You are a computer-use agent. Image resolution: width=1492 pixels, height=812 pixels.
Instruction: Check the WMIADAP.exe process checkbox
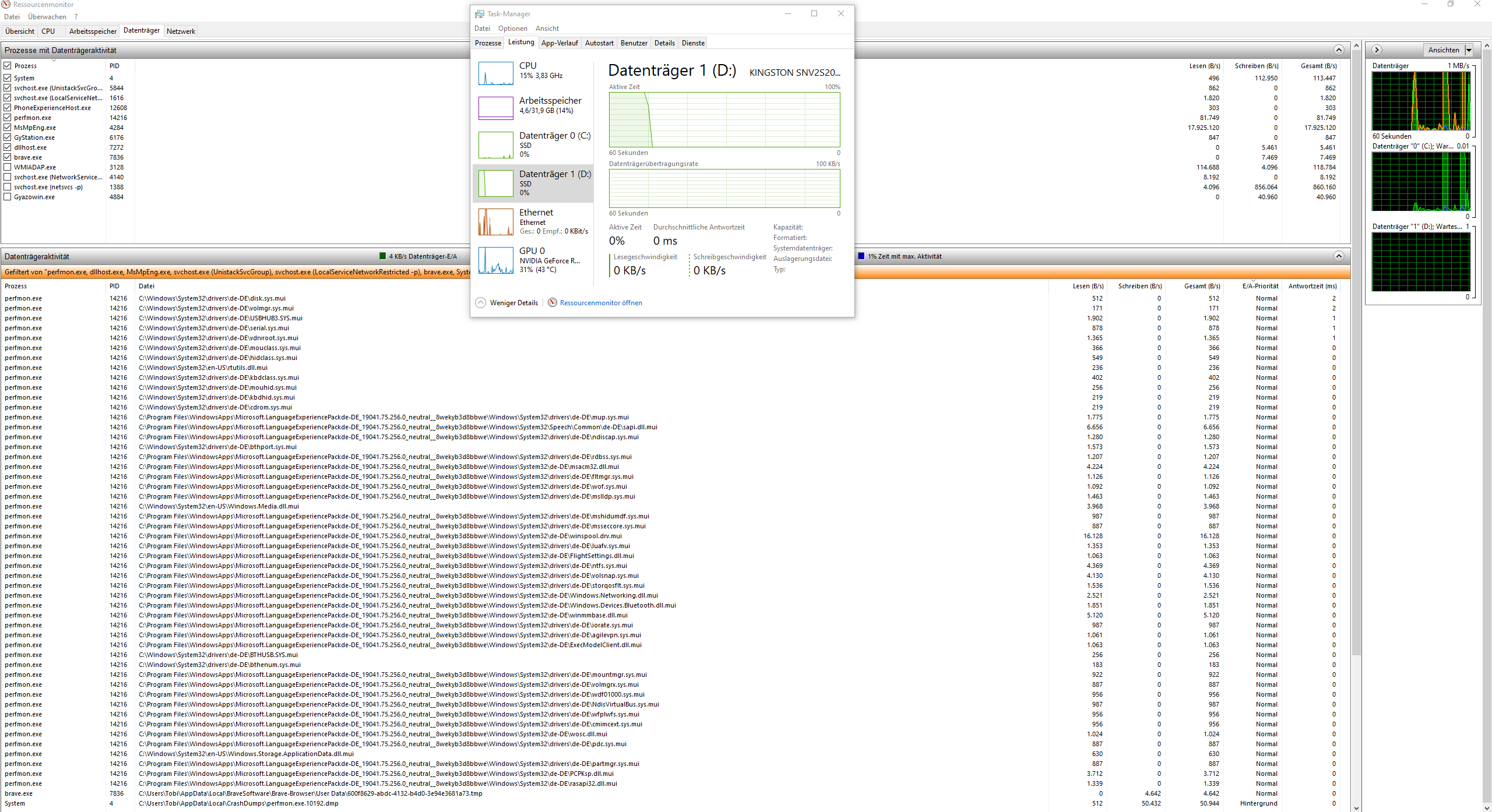(x=8, y=167)
